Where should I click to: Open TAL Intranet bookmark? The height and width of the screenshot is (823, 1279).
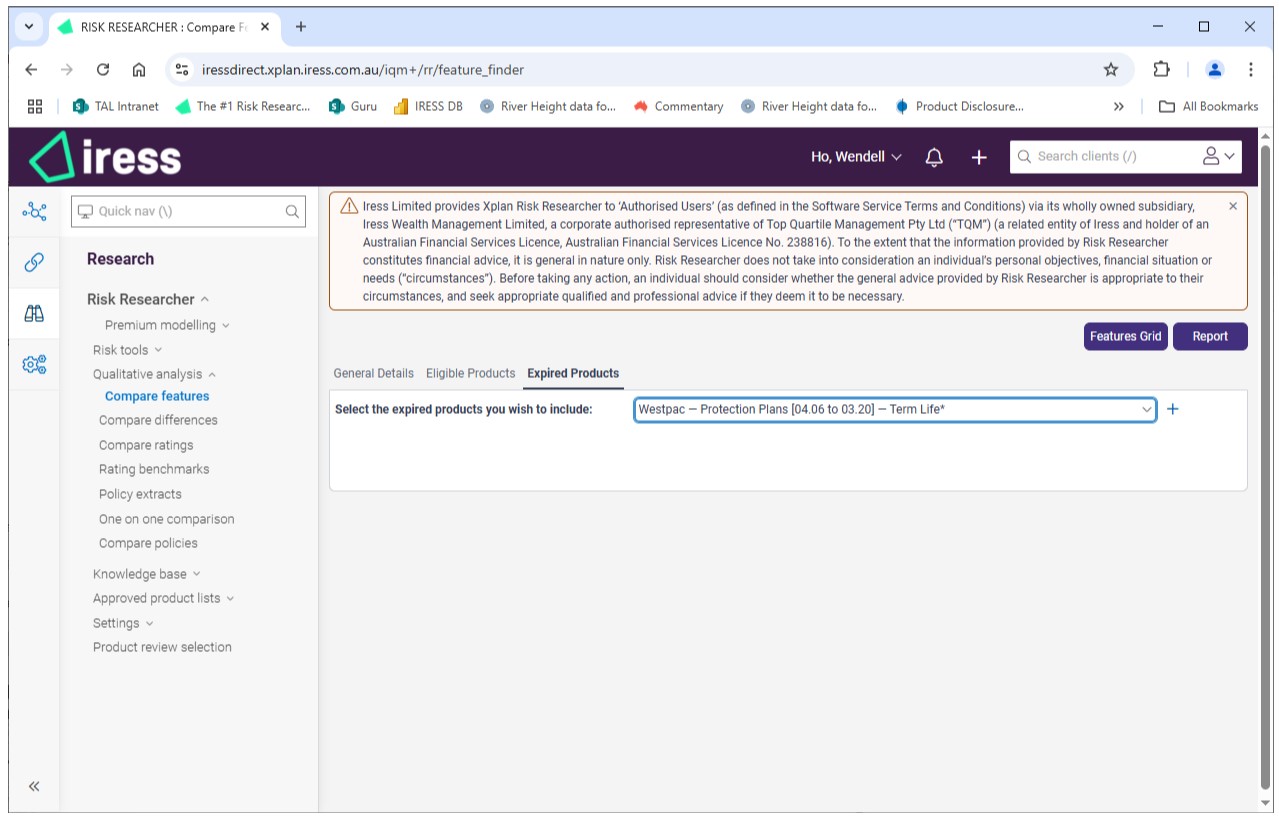[116, 106]
